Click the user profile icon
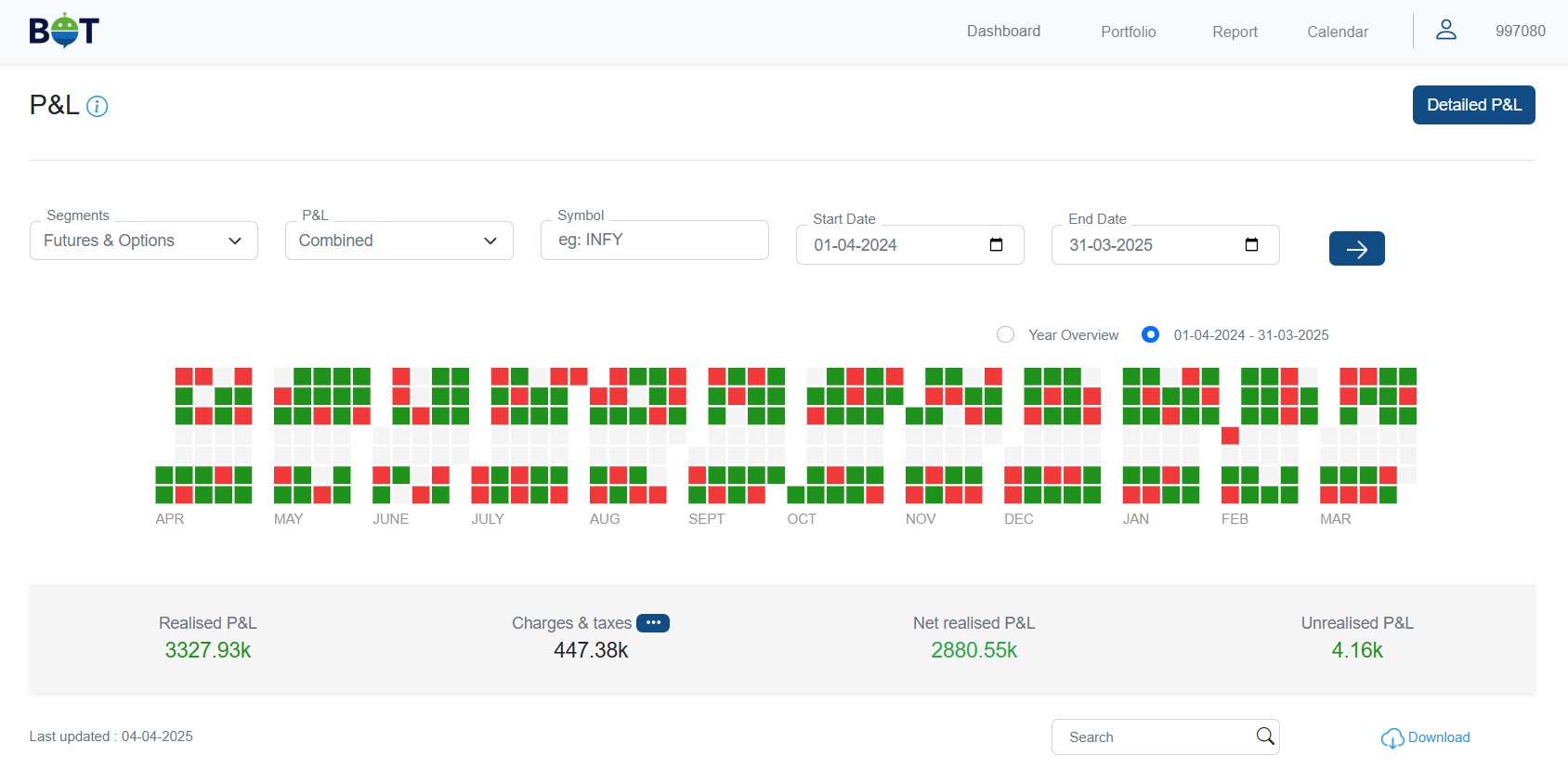This screenshot has width=1568, height=769. (x=1445, y=31)
